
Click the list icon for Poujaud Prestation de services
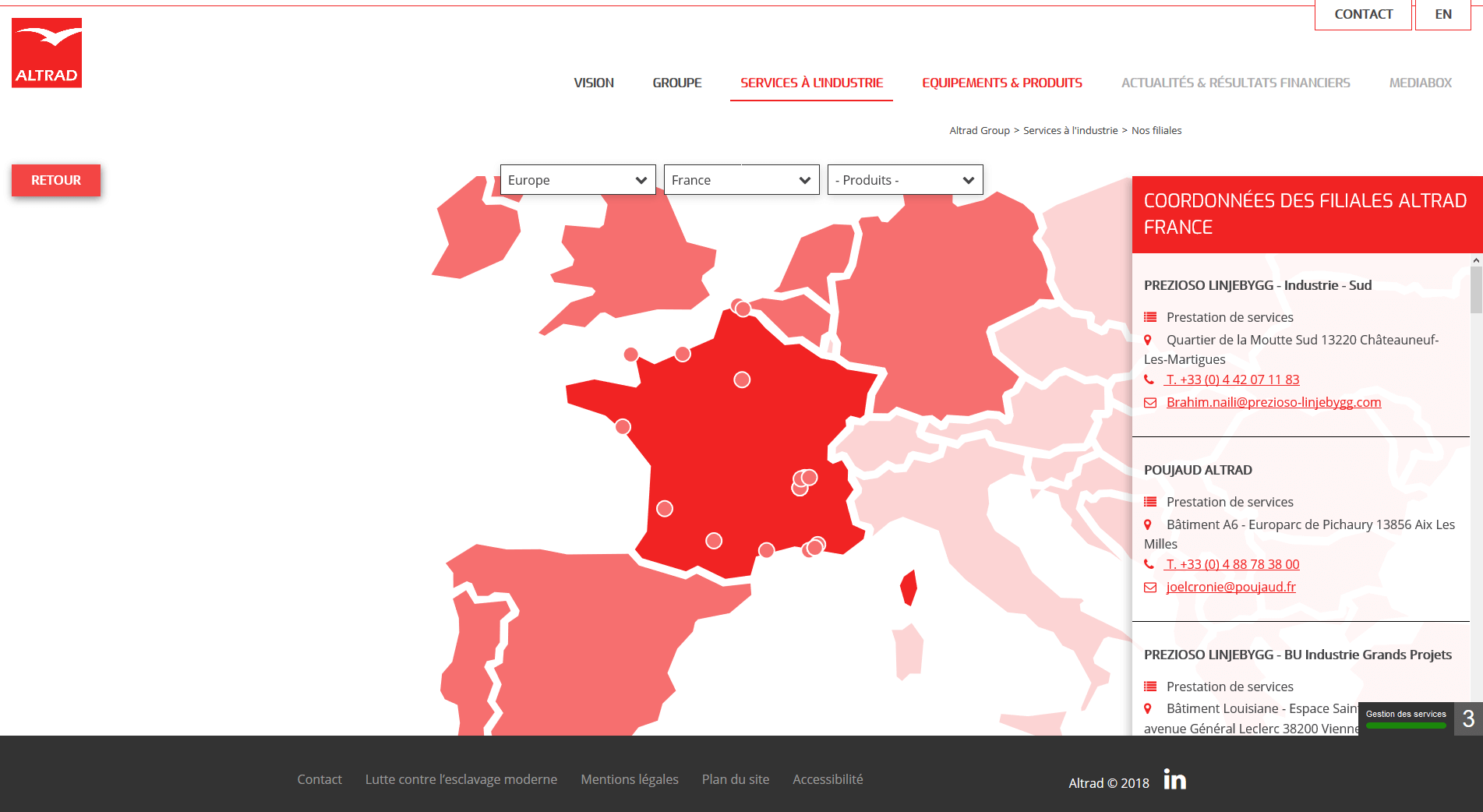click(x=1150, y=502)
